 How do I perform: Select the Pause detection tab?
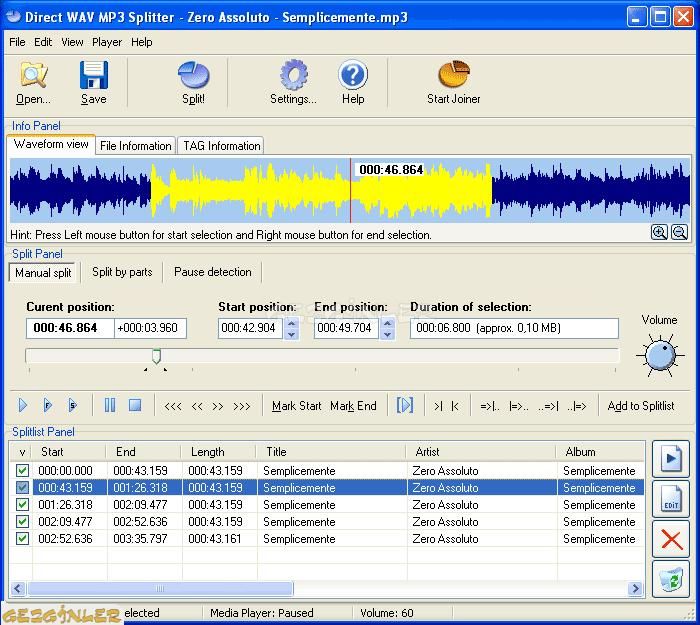212,272
